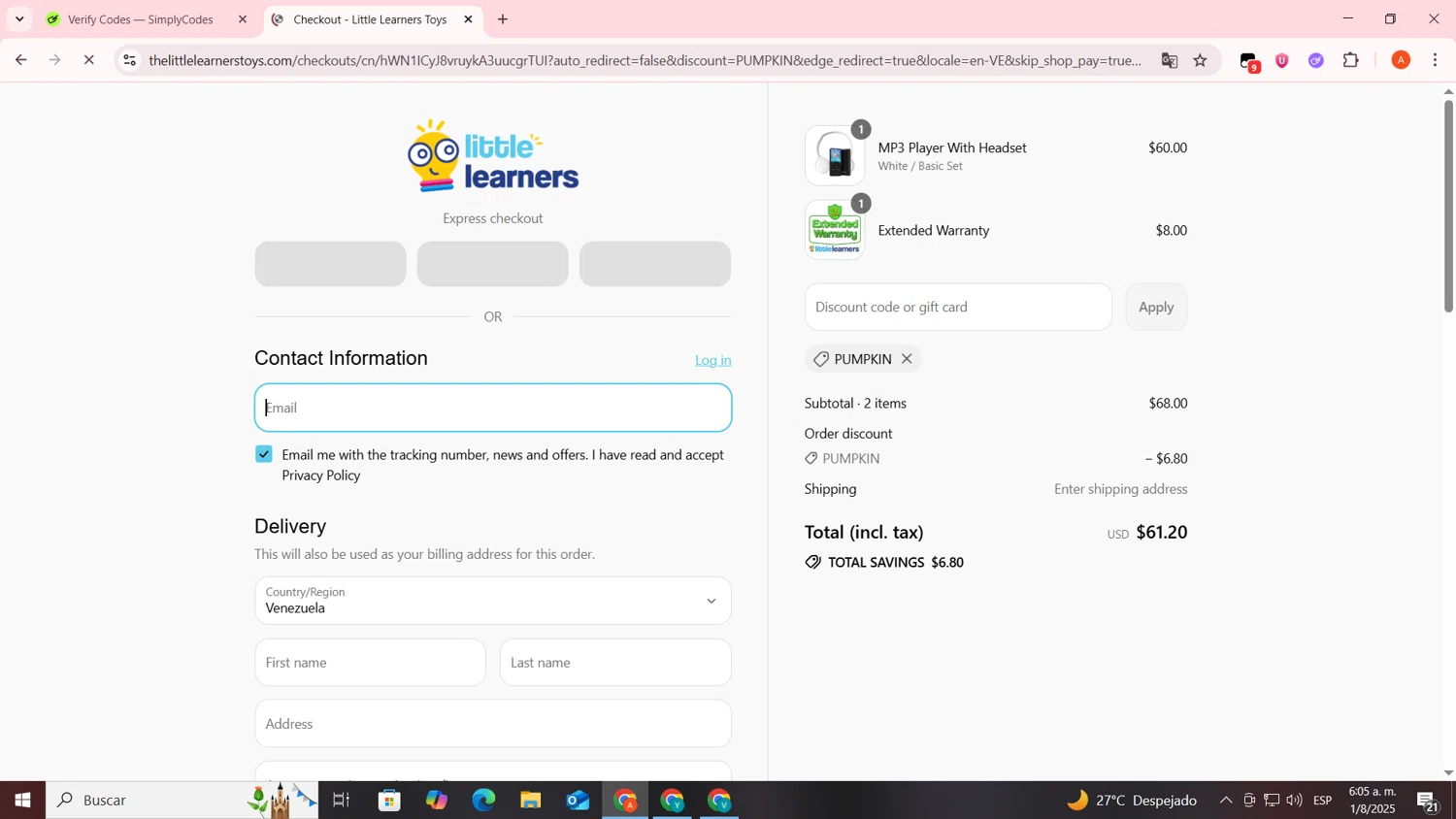1456x819 pixels.
Task: Open Microsoft Store from the taskbar
Action: (389, 801)
